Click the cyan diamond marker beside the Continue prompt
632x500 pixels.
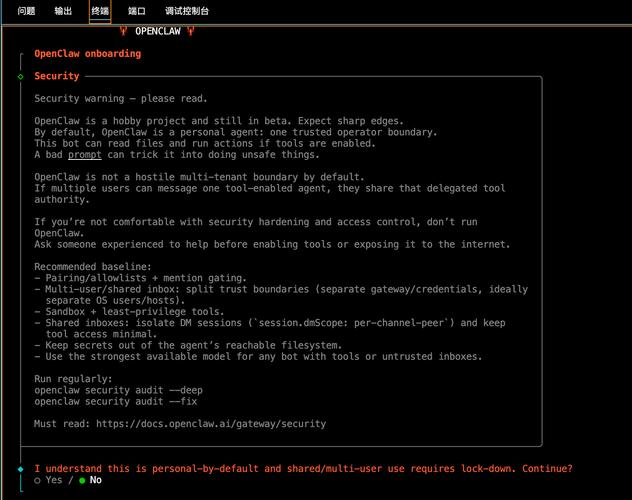click(20, 468)
